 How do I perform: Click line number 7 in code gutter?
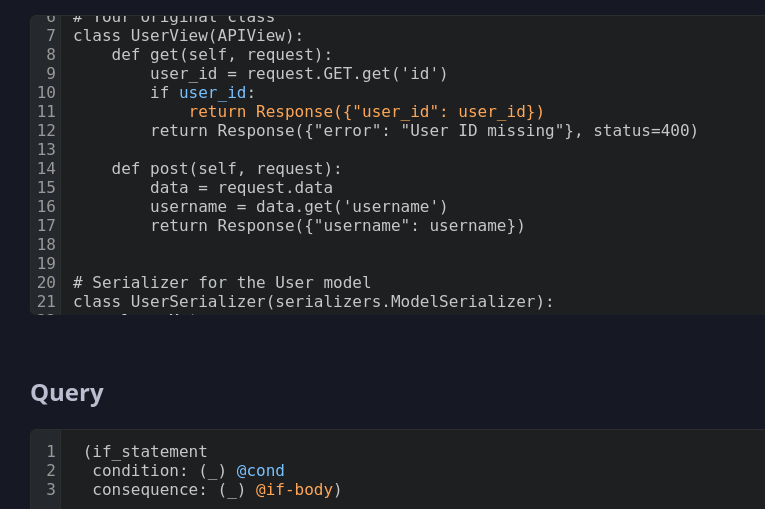[51, 36]
